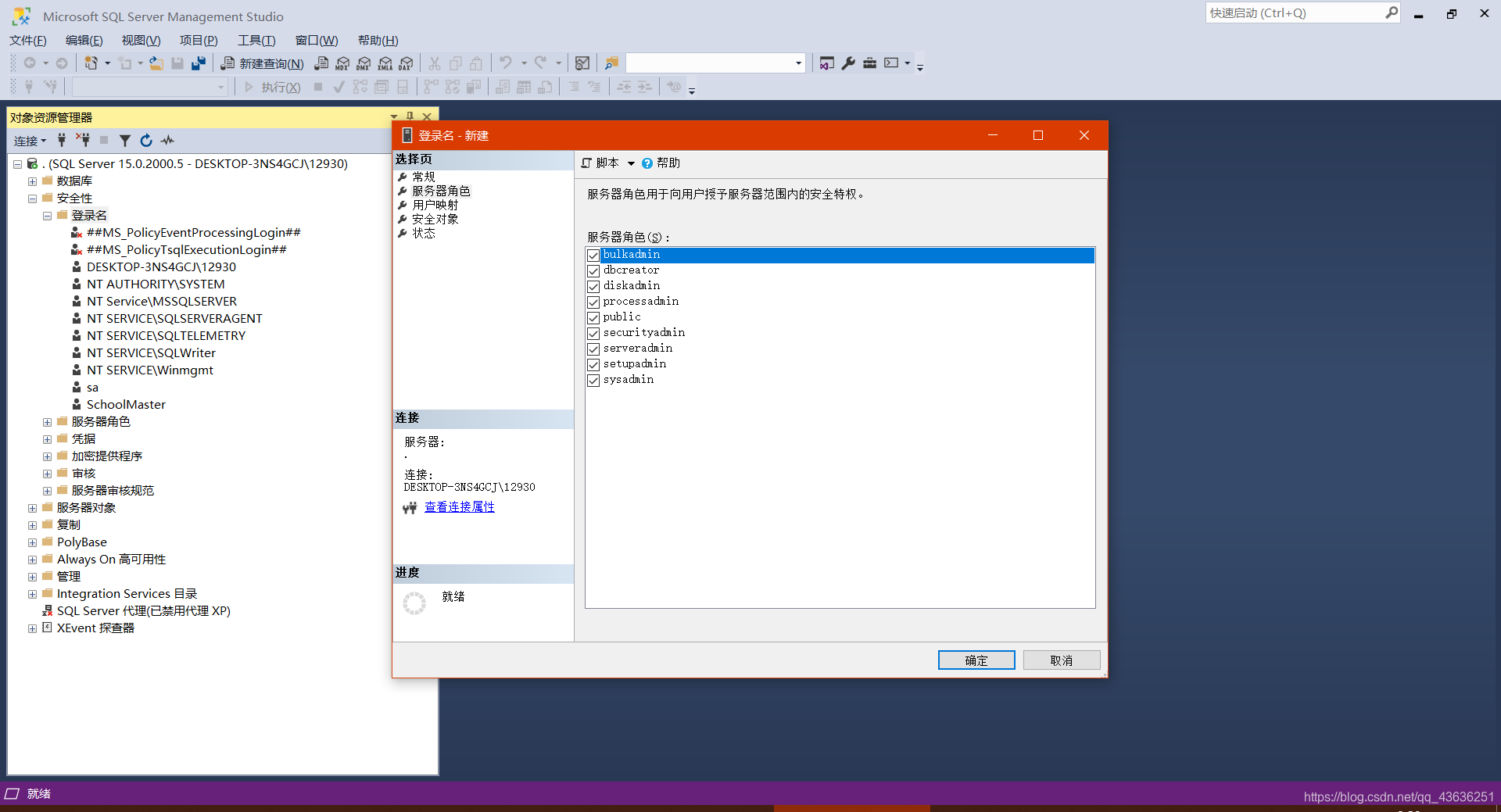1501x812 pixels.
Task: Collapse the 登录名 logins node
Action: pos(47,216)
